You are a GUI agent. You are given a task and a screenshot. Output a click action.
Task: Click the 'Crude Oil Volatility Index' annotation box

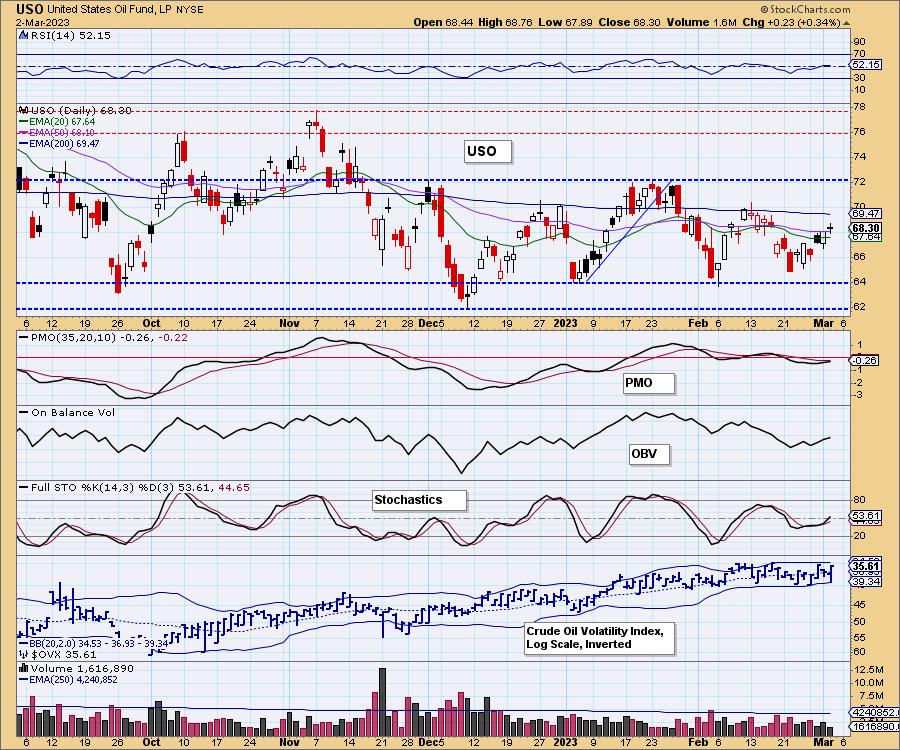click(x=600, y=638)
